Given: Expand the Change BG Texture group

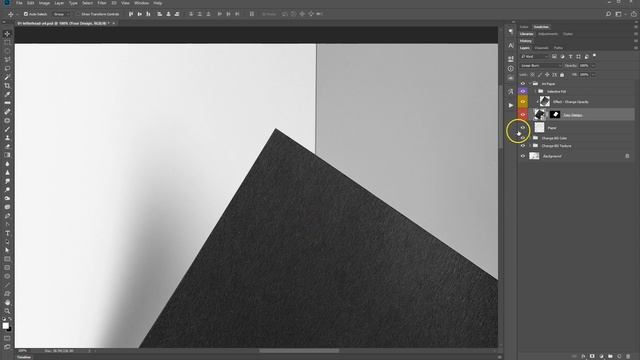Looking at the screenshot, I should coord(531,146).
